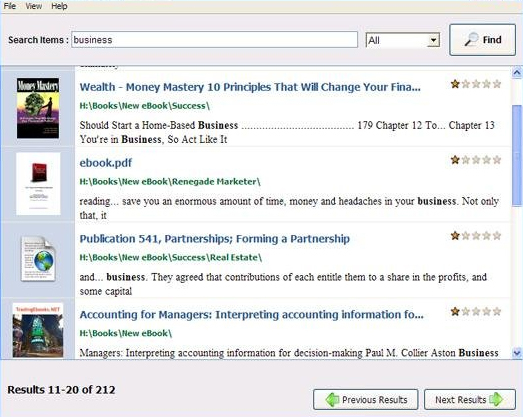The image size is (523, 417).
Task: Open the File menu
Action: 10,6
